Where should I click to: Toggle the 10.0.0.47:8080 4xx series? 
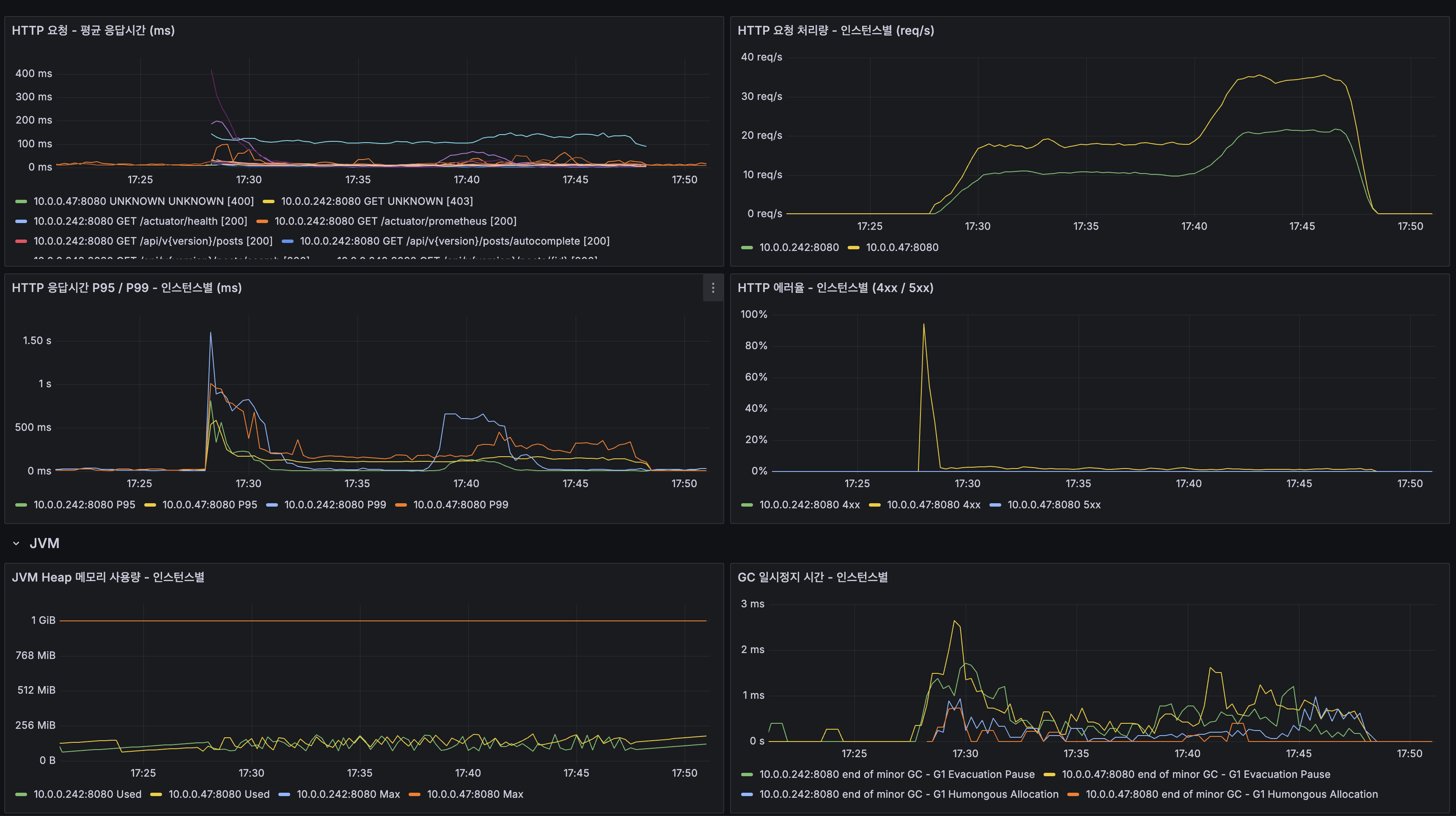coord(934,504)
